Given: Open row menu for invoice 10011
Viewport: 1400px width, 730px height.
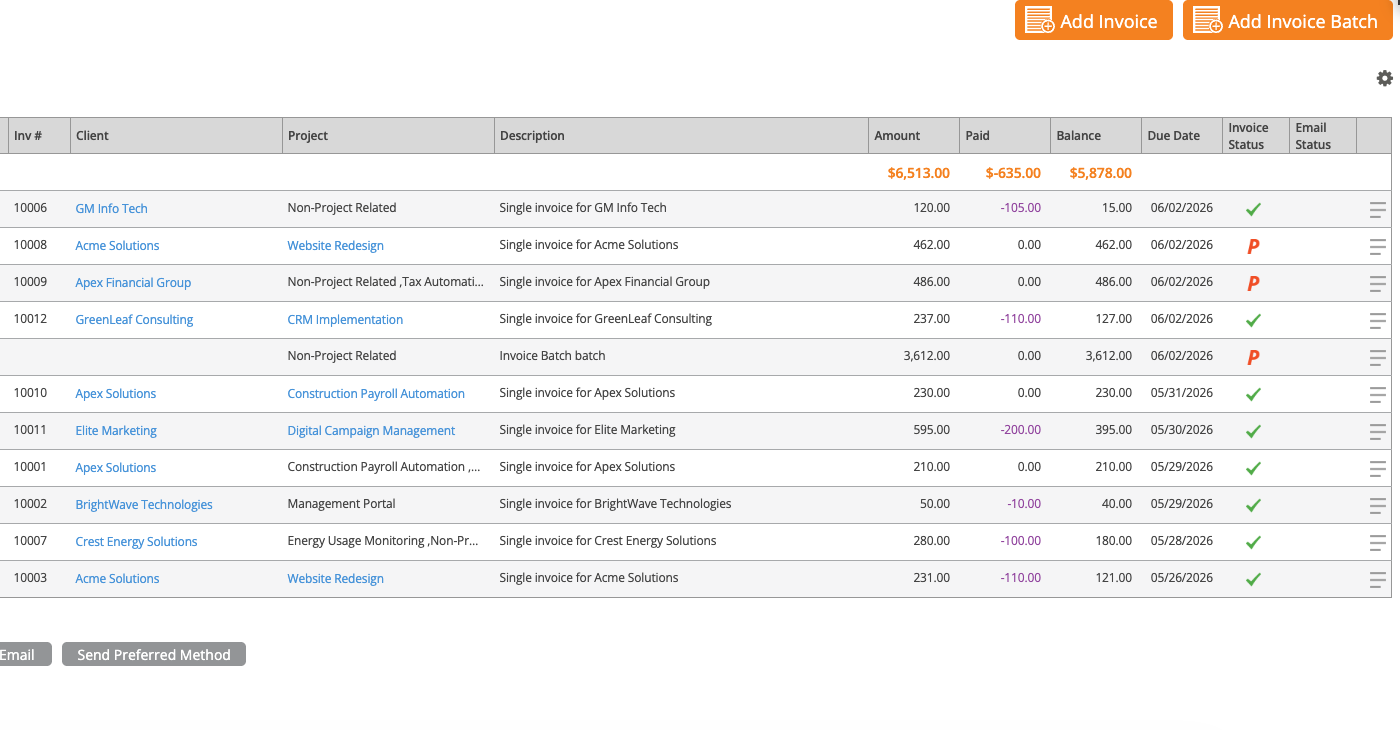Looking at the screenshot, I should click(1378, 431).
